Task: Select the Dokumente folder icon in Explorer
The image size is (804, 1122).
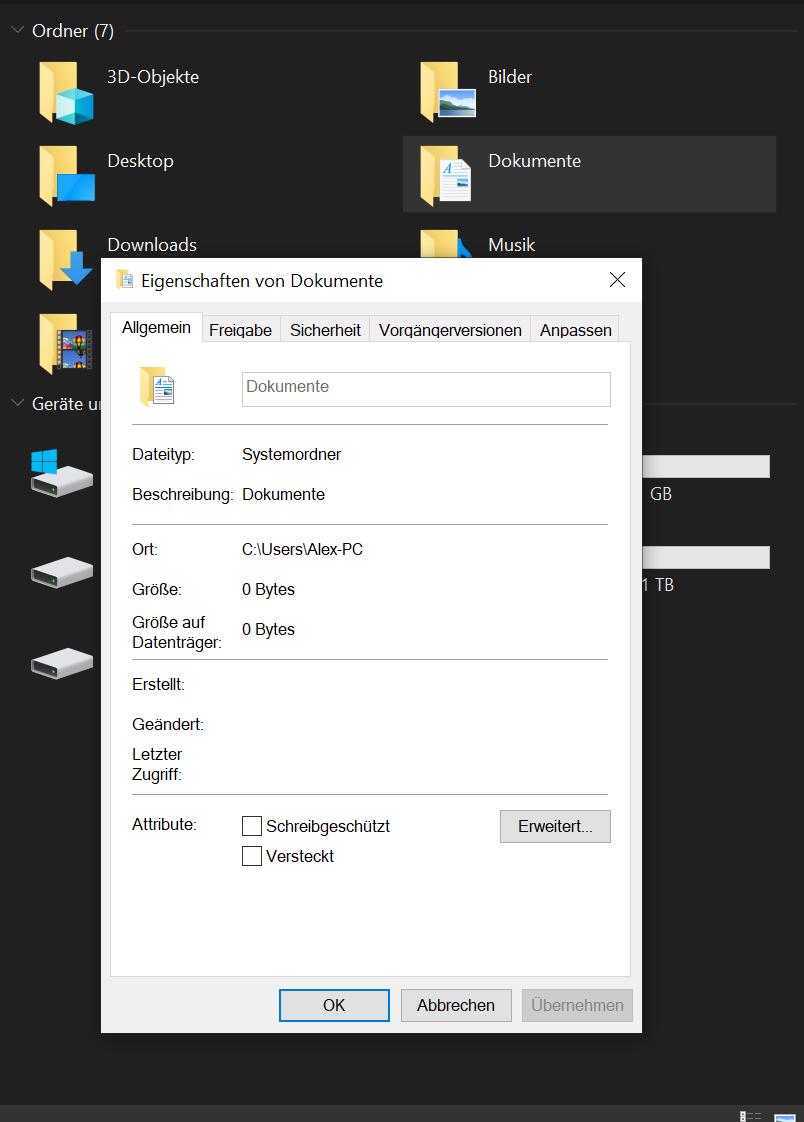Action: pyautogui.click(x=446, y=176)
